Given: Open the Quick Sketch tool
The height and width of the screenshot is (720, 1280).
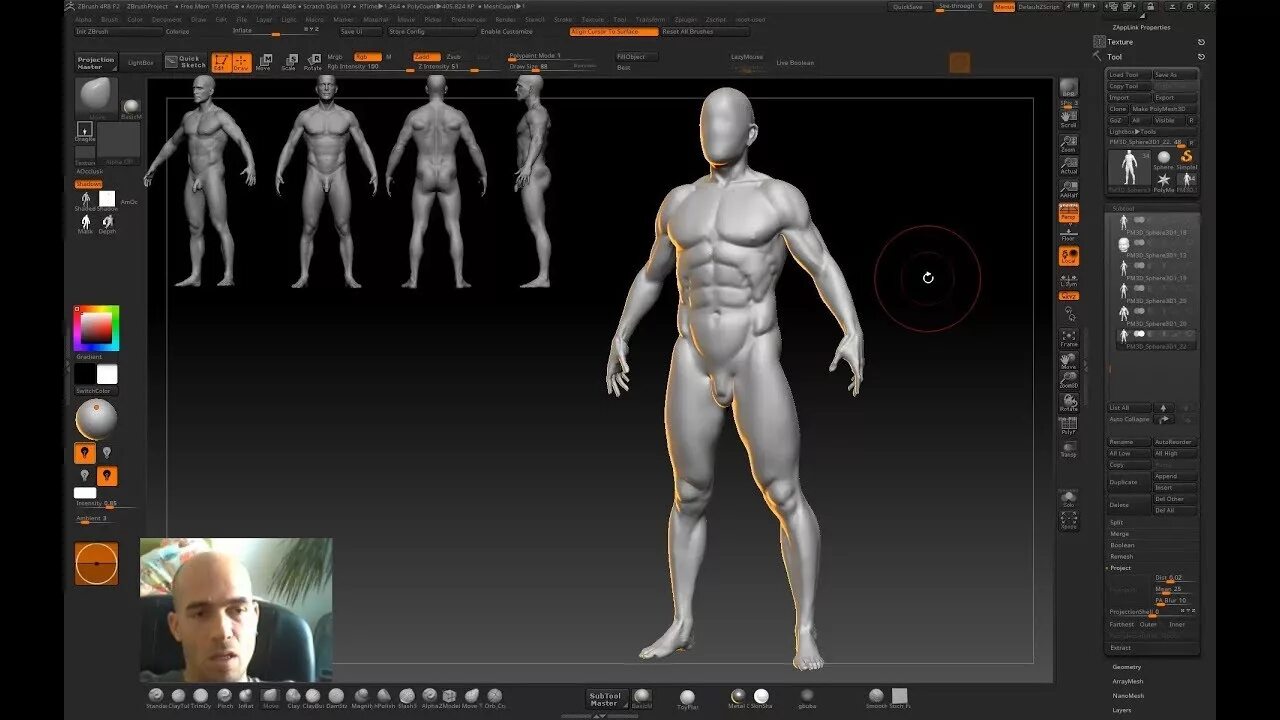Looking at the screenshot, I should tap(187, 62).
